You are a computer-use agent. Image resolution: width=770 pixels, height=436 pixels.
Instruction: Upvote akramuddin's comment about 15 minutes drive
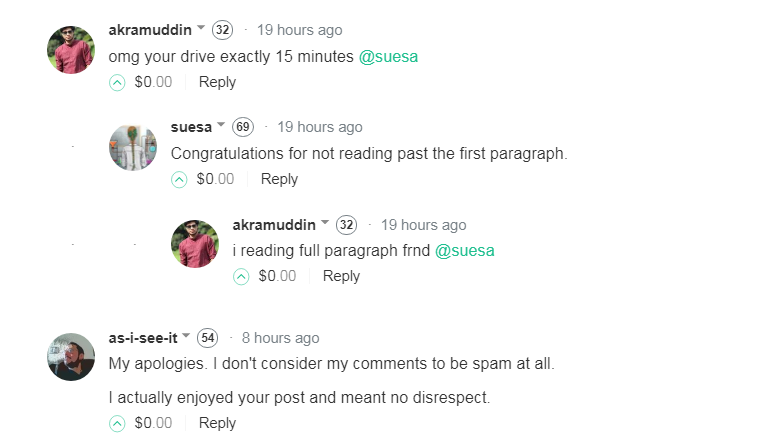[117, 83]
